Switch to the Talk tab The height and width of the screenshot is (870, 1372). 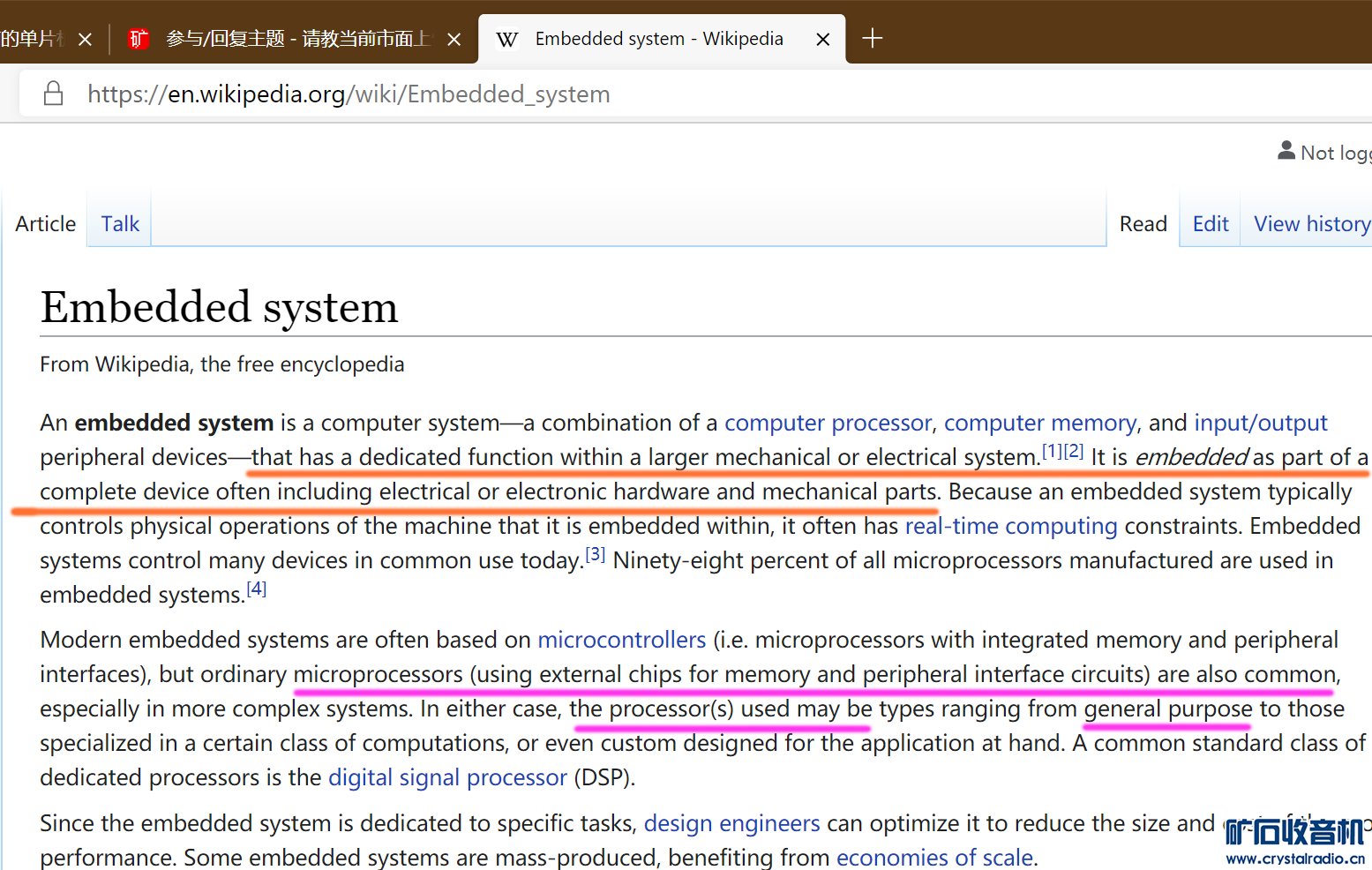(120, 224)
